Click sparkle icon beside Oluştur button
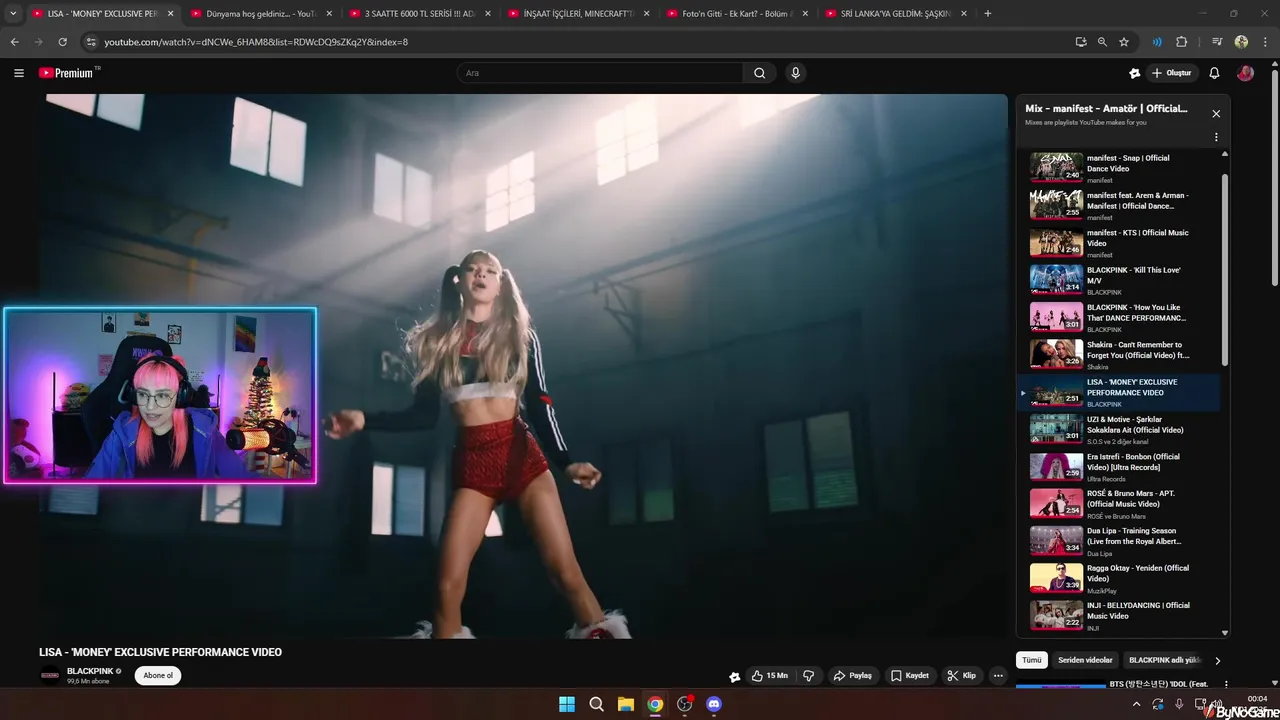 1134,73
